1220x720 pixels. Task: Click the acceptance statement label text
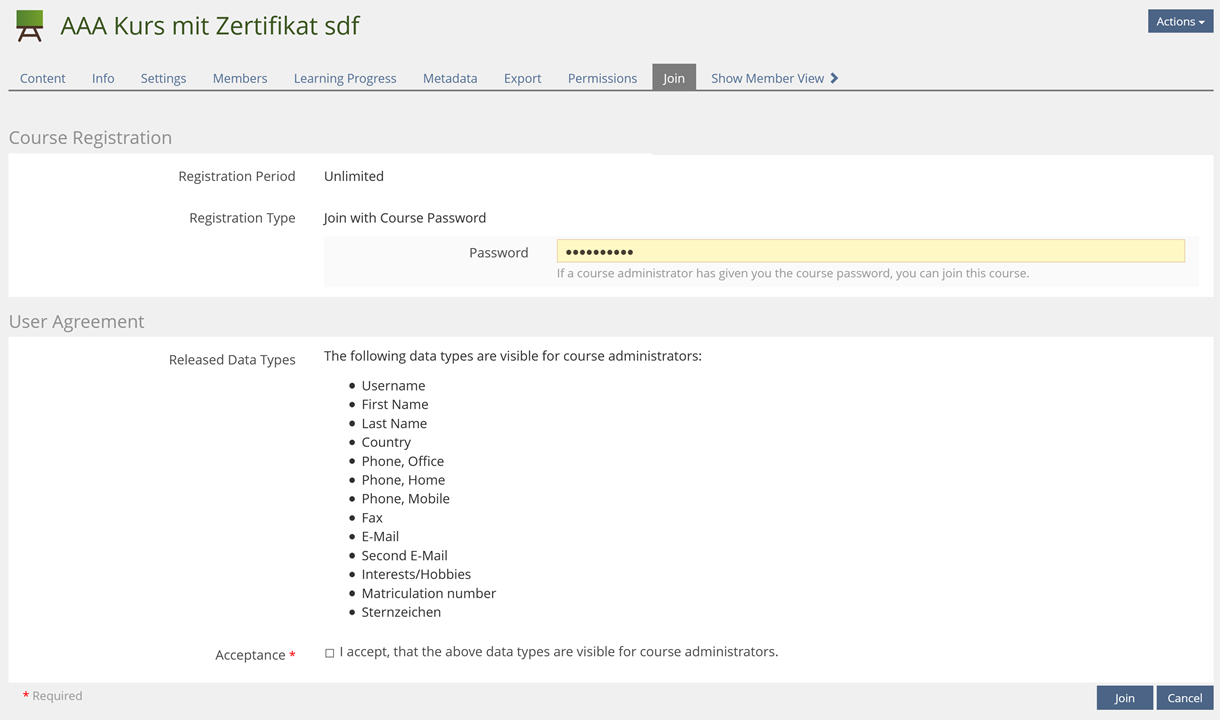coord(558,652)
